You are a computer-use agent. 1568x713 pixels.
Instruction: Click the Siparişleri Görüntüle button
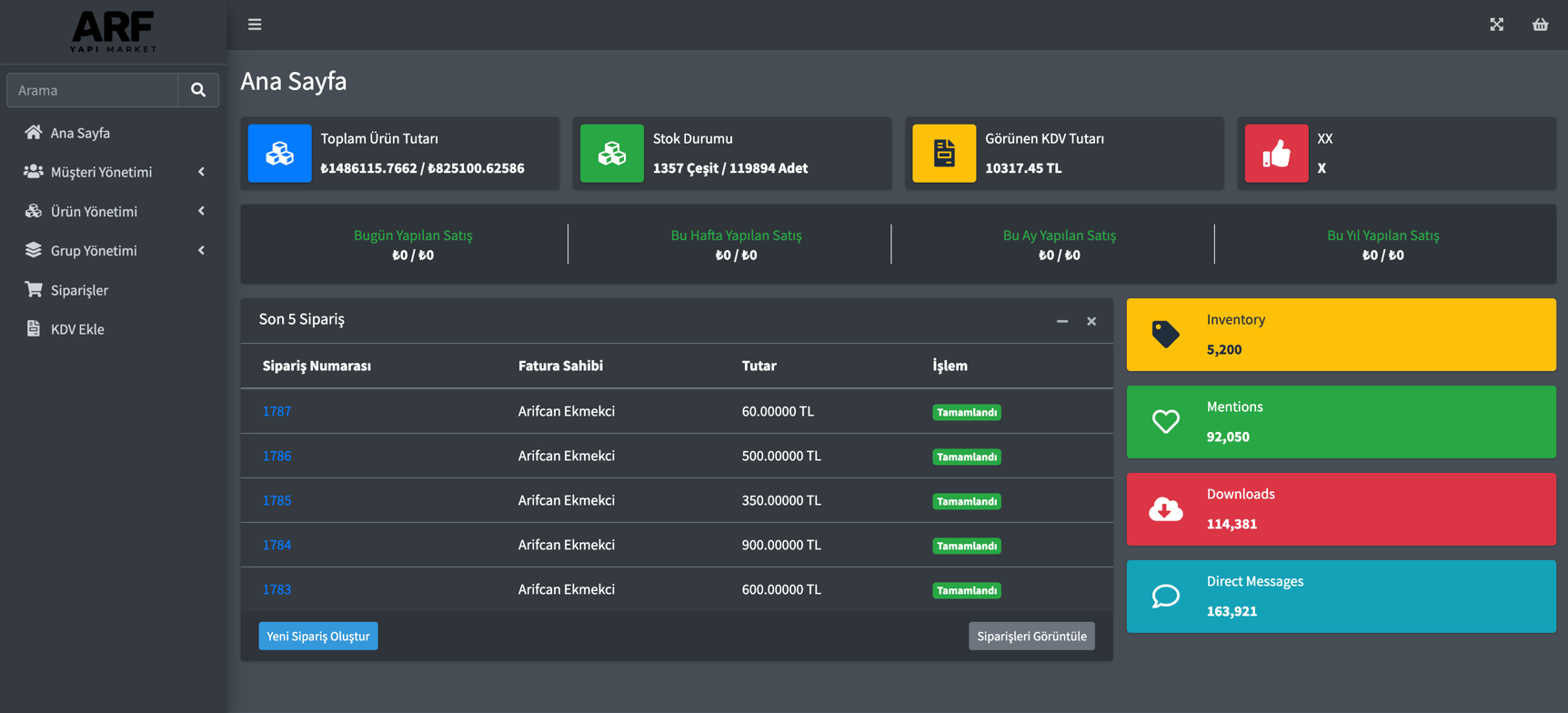pos(1031,636)
